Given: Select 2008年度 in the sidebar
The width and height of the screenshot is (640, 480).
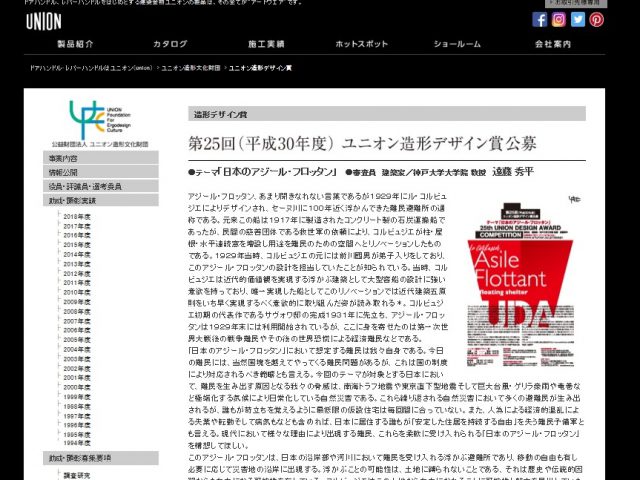Looking at the screenshot, I should pyautogui.click(x=77, y=311).
